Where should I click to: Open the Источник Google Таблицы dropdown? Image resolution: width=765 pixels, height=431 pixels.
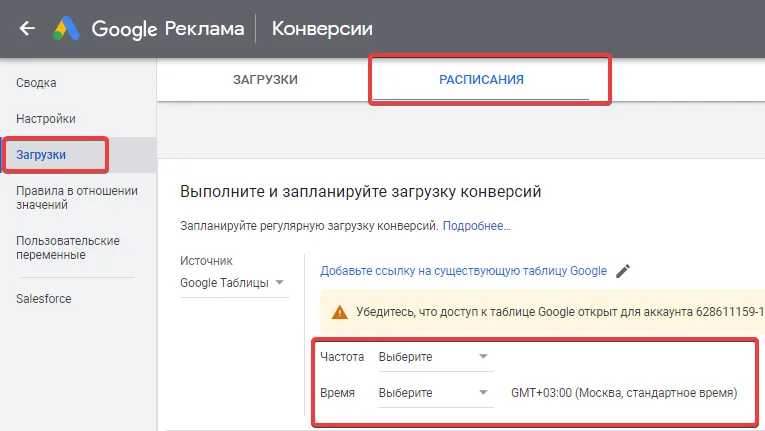tap(234, 283)
